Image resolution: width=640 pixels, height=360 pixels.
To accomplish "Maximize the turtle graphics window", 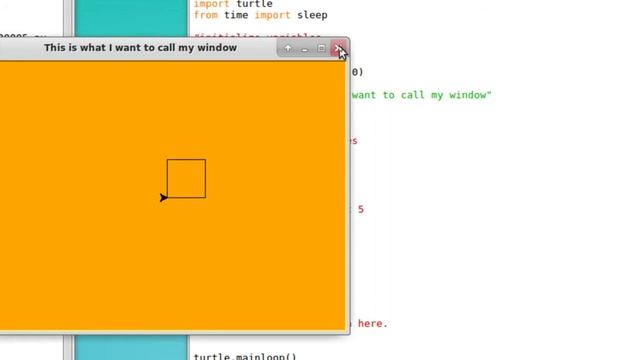I will click(321, 49).
